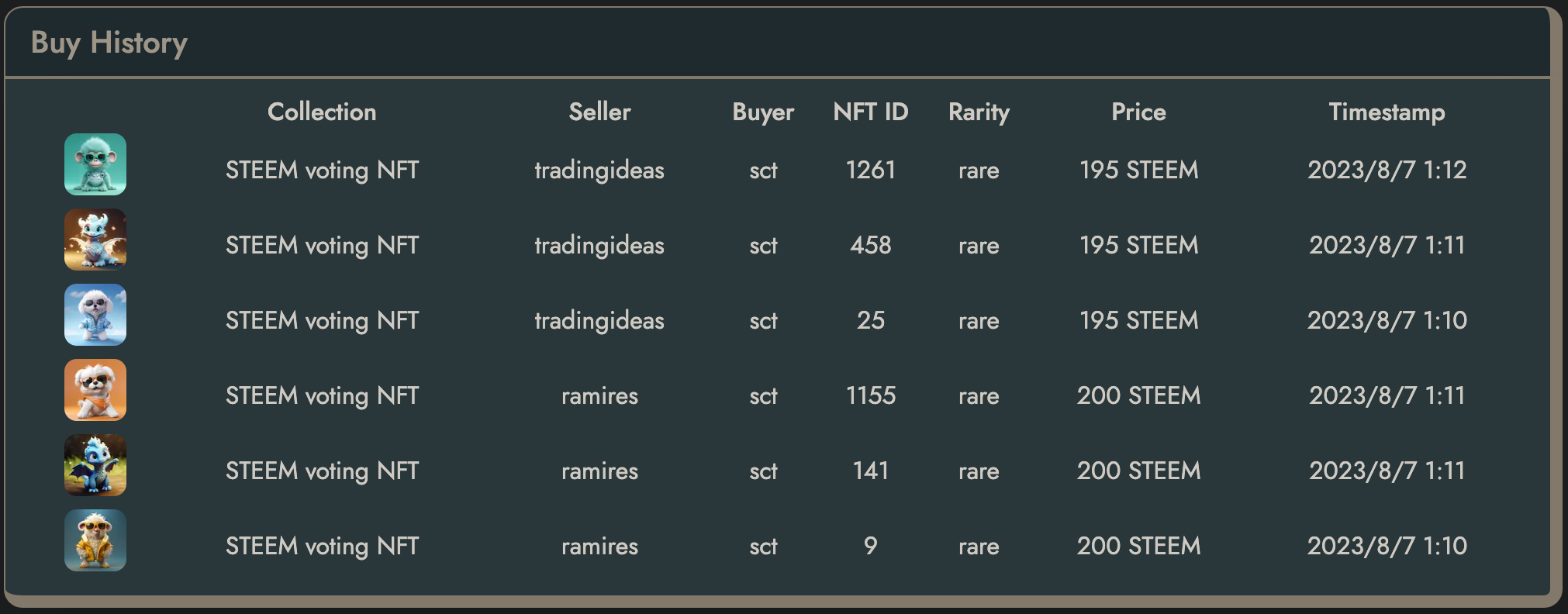The image size is (1568, 614).
Task: Click the NFT ID column header
Action: [x=870, y=112]
